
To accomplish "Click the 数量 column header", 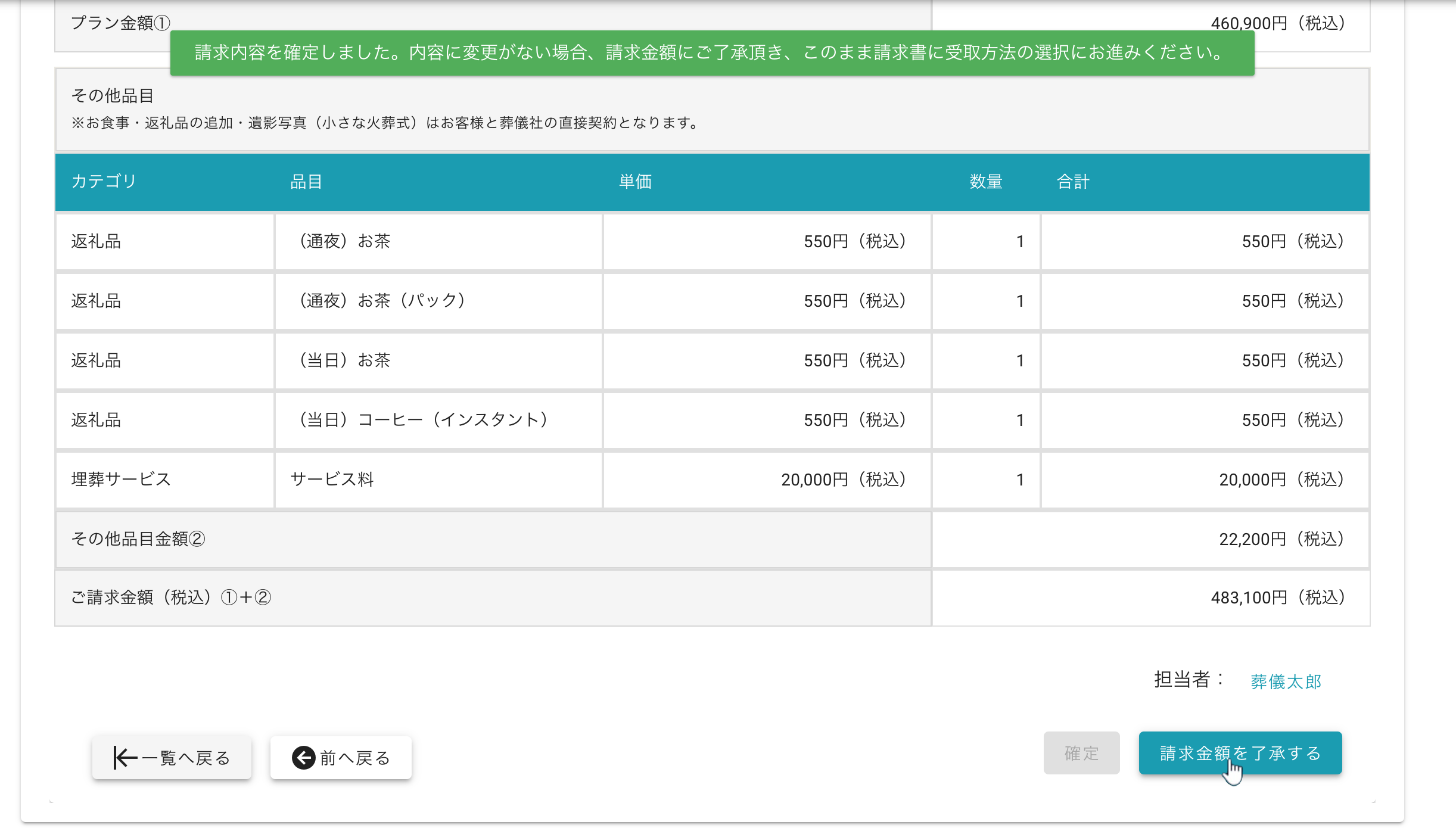I will tap(986, 181).
